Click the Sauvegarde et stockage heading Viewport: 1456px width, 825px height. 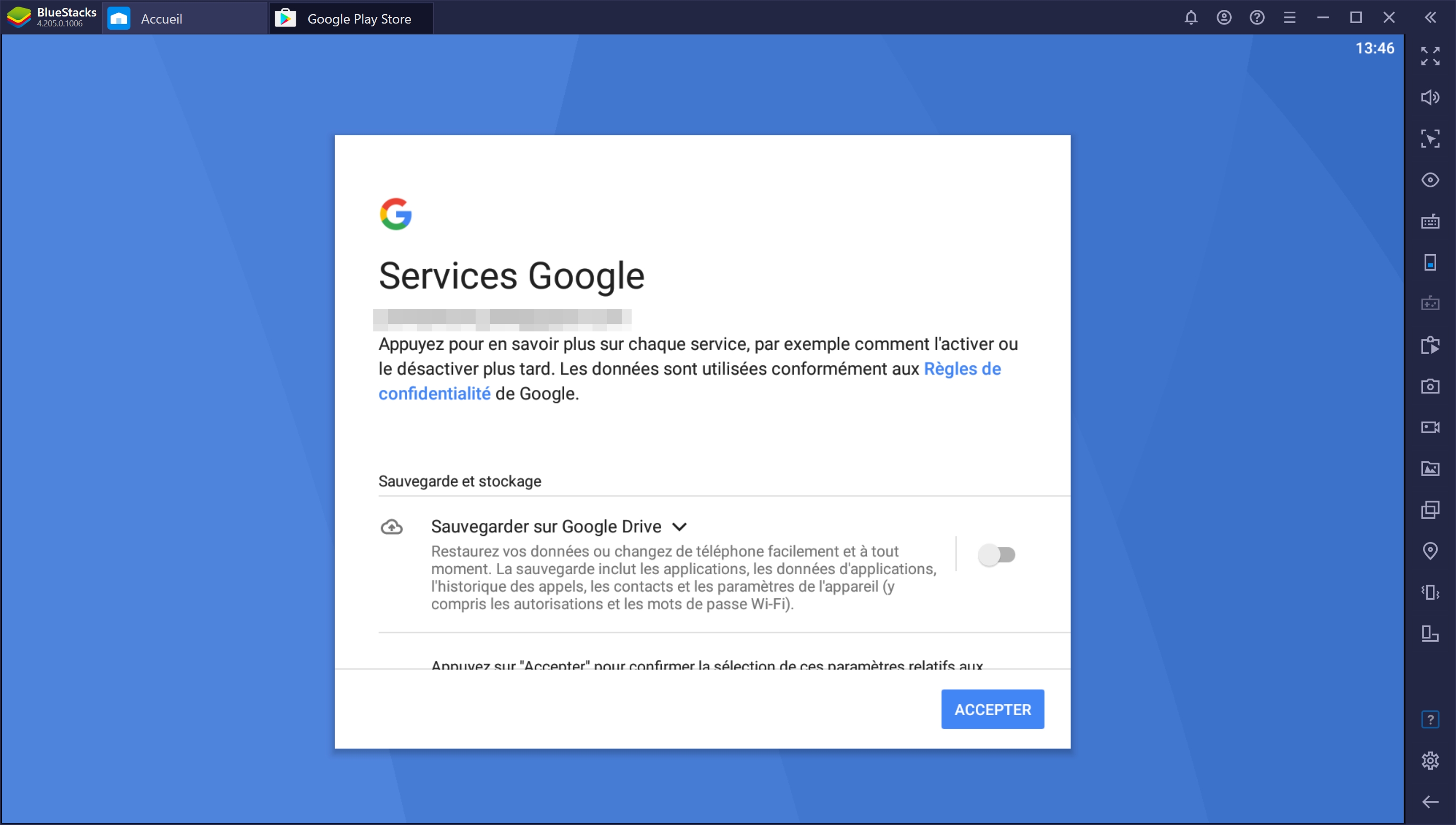[x=460, y=481]
